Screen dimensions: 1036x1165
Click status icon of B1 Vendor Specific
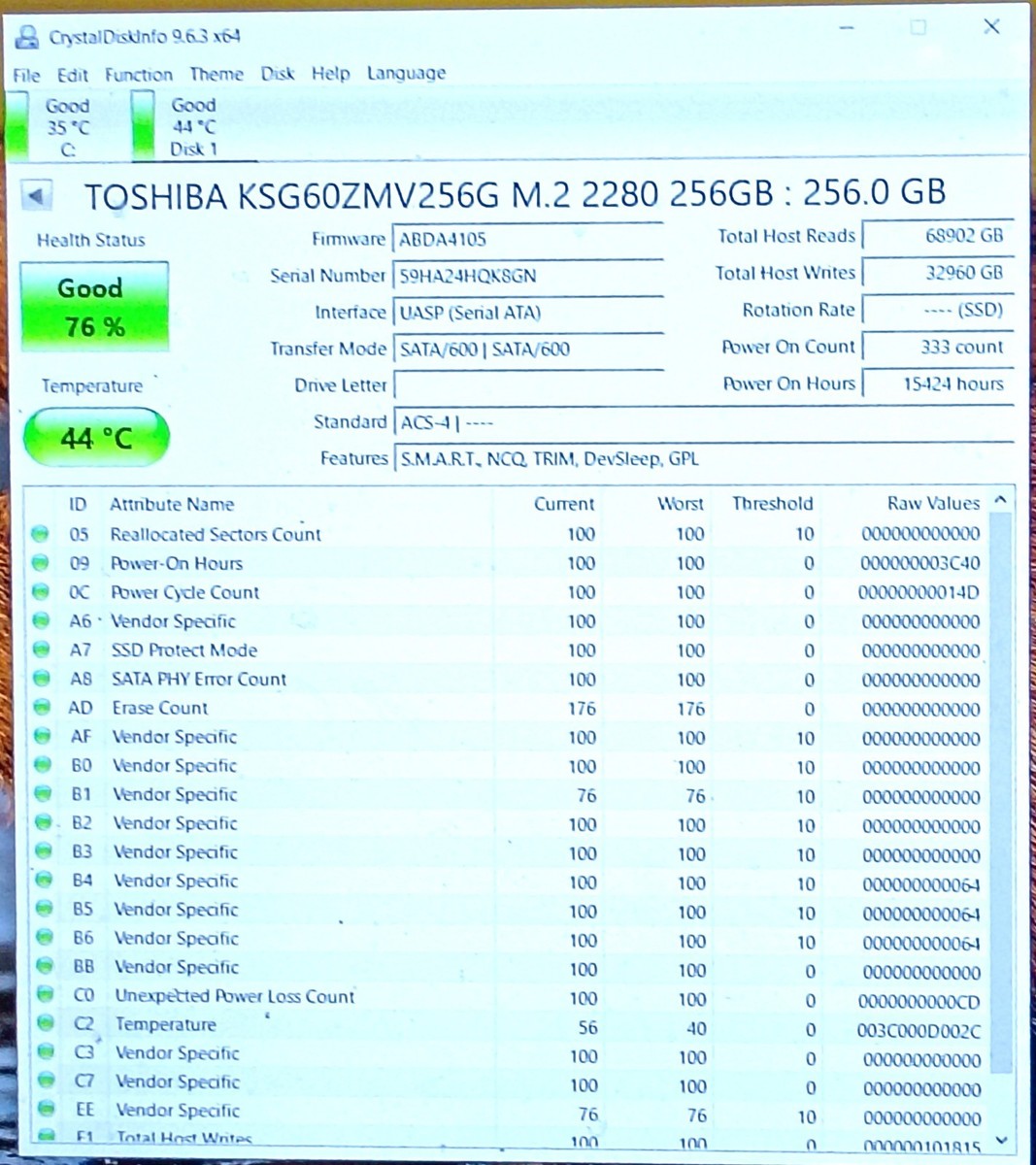point(42,794)
